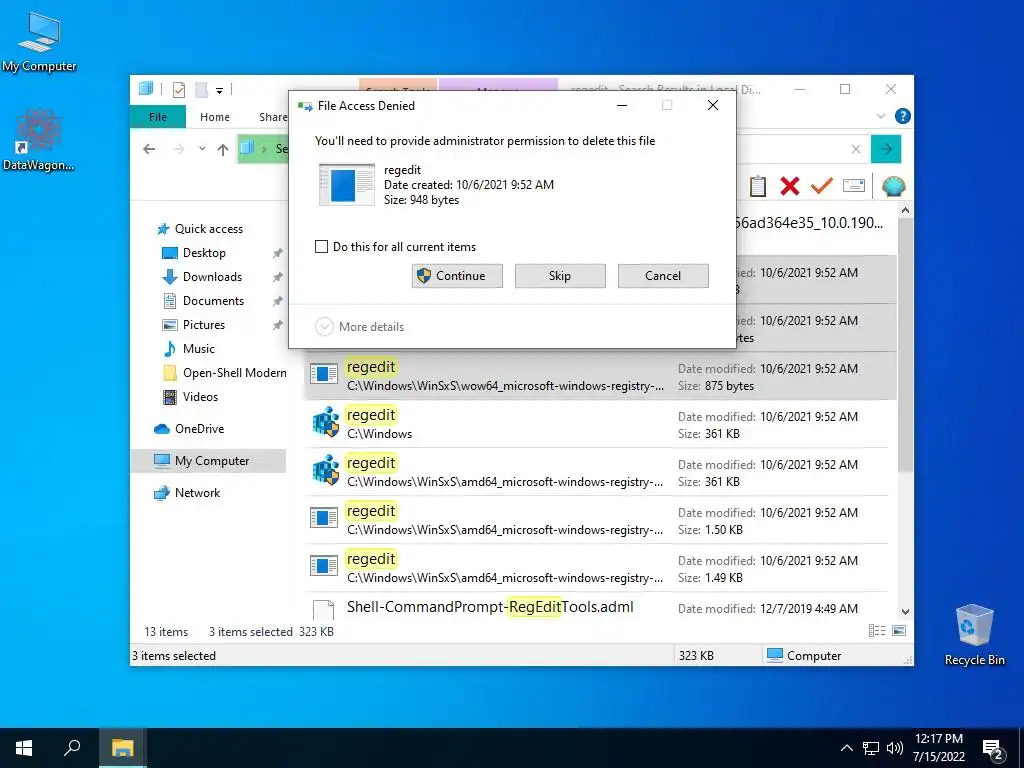This screenshot has width=1024, height=768.
Task: Click the Paste clipboard toolbar icon
Action: 758,186
